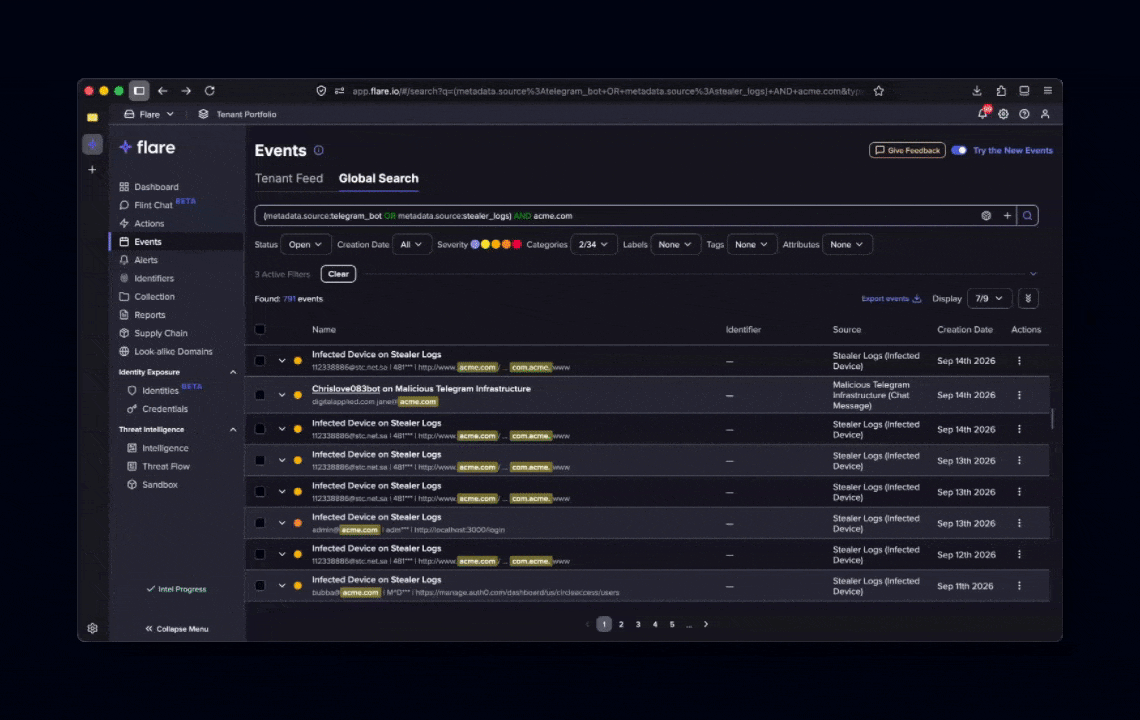Open the Display 7/9 columns dropdown
Image resolution: width=1140 pixels, height=720 pixels.
click(x=989, y=298)
